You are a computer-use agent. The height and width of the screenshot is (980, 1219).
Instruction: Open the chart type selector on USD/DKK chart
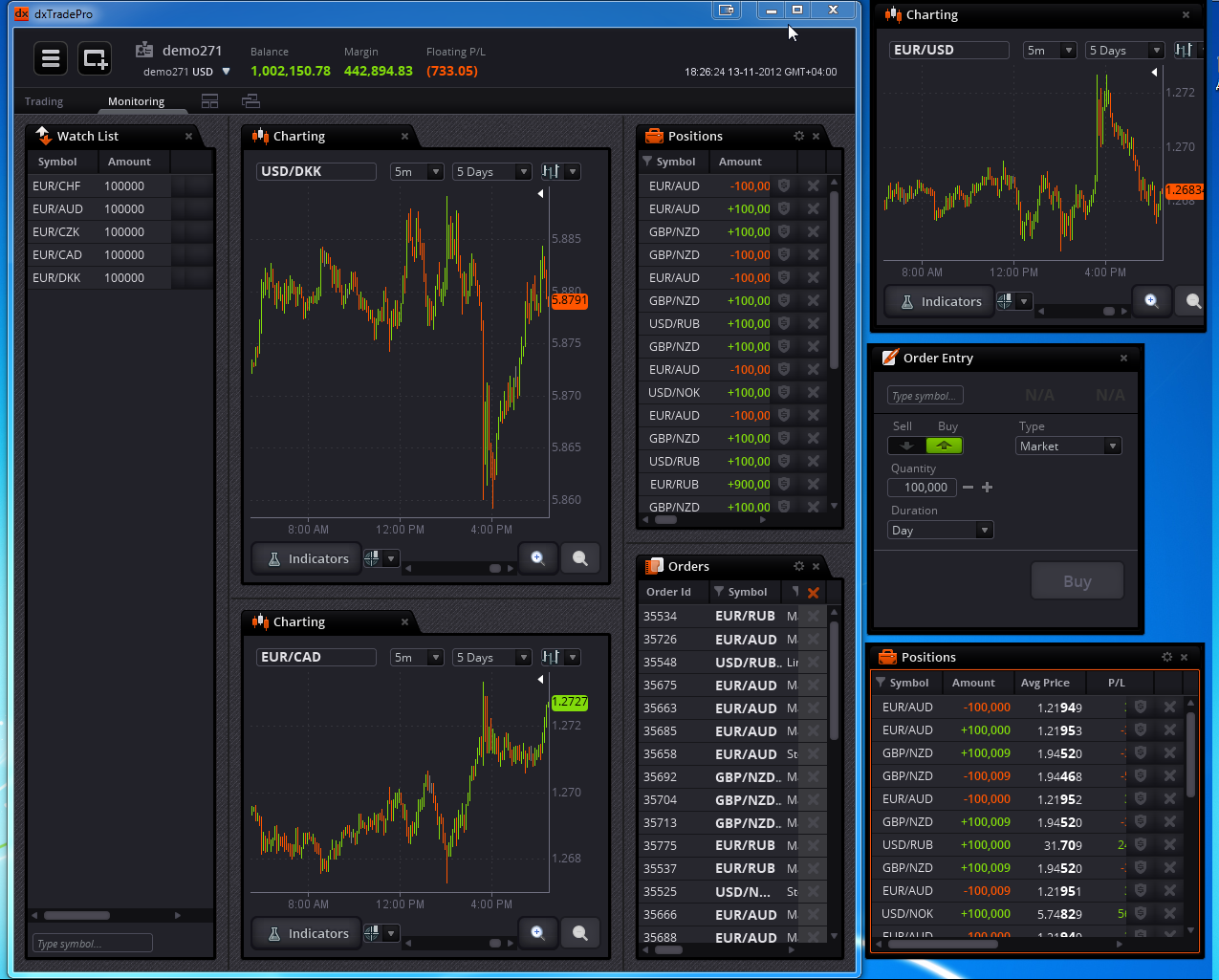coord(559,172)
